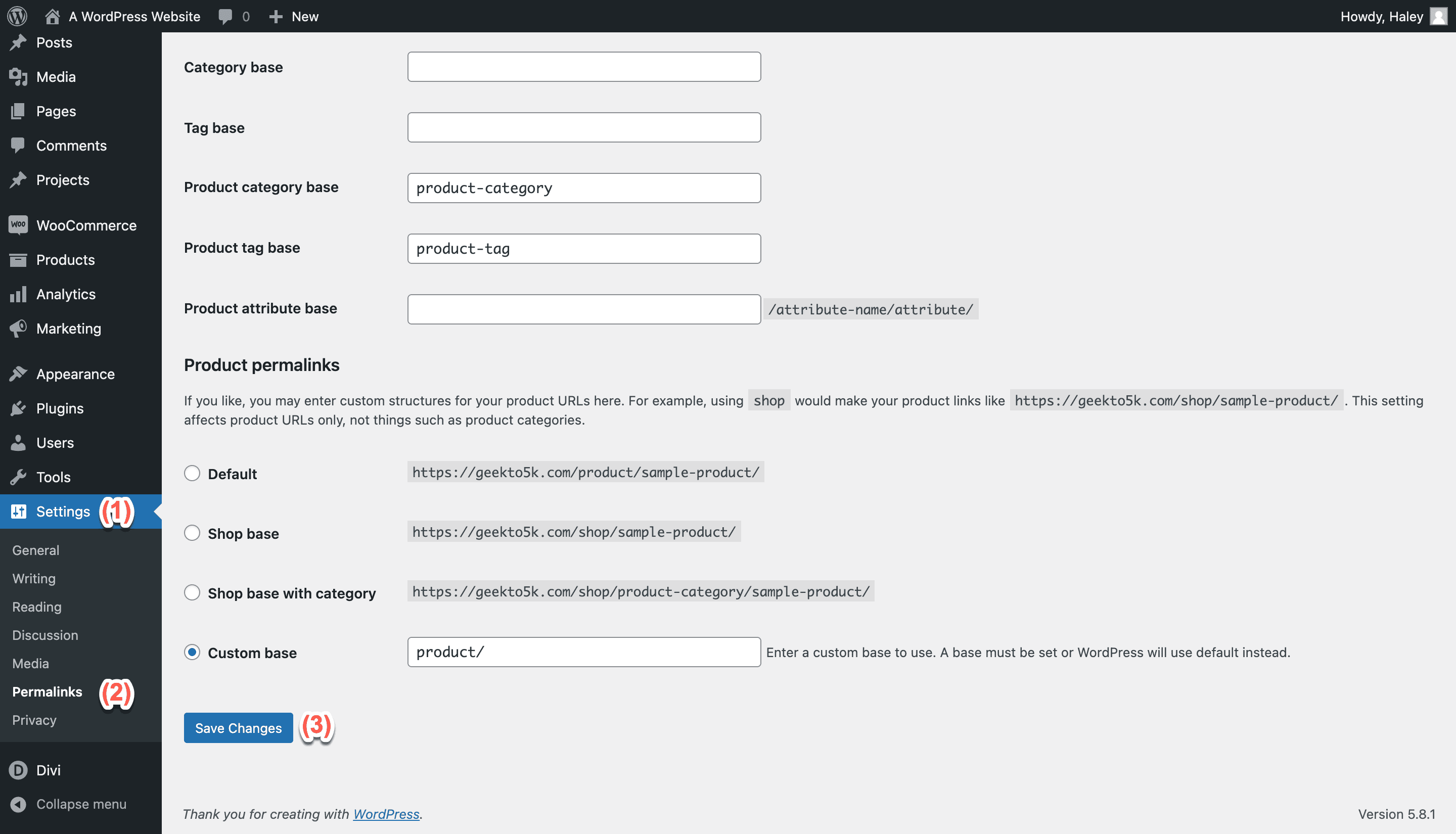
Task: Follow the WordPress footer link
Action: [386, 814]
